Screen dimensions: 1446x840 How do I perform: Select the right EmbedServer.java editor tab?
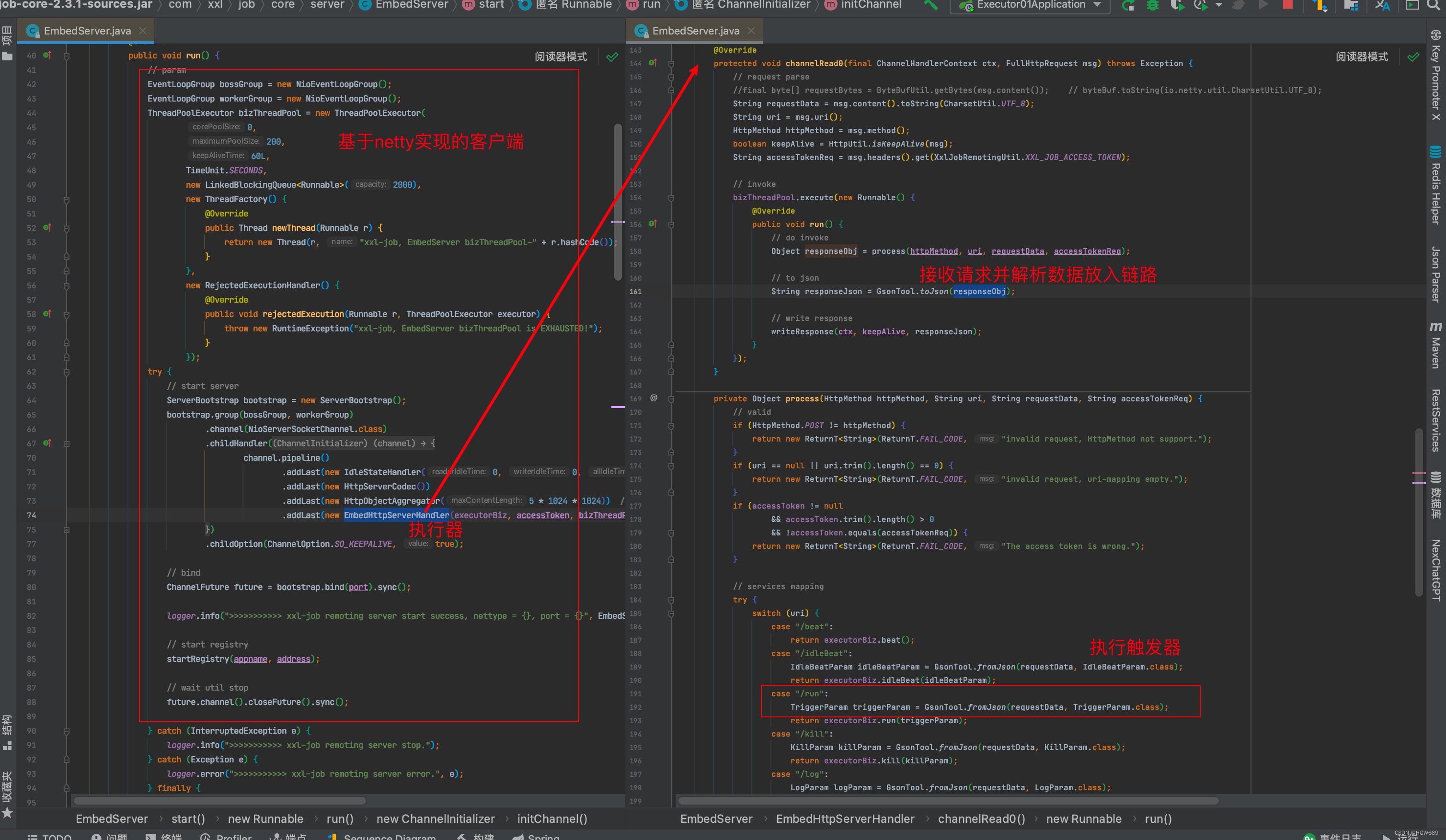[694, 31]
